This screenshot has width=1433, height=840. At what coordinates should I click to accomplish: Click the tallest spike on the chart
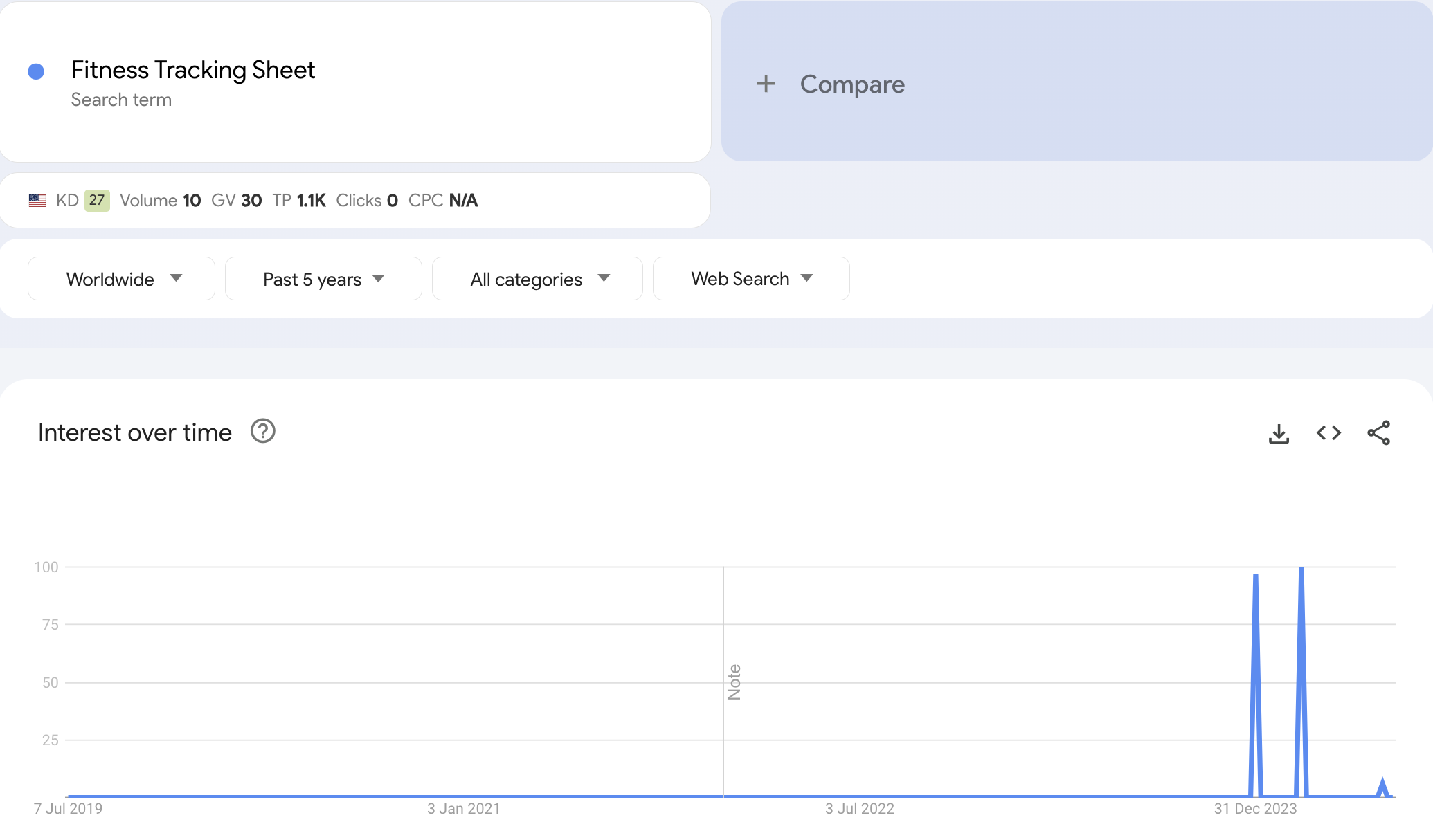tap(1301, 574)
